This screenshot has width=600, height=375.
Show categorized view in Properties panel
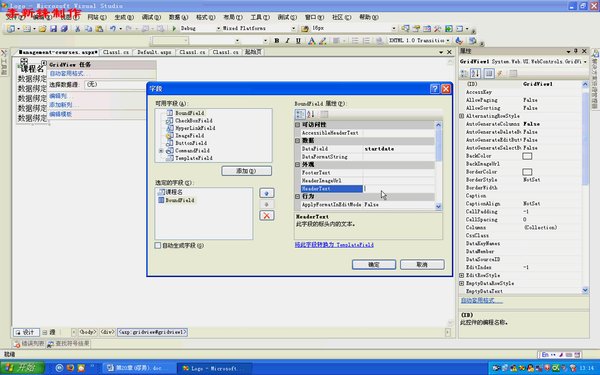click(464, 73)
